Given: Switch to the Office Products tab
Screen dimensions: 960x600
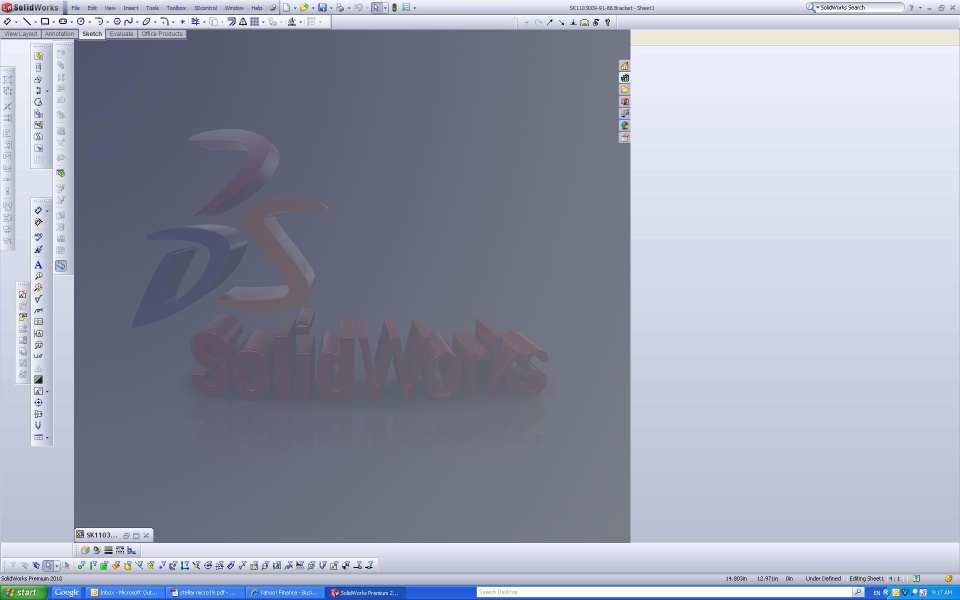Looking at the screenshot, I should point(162,34).
